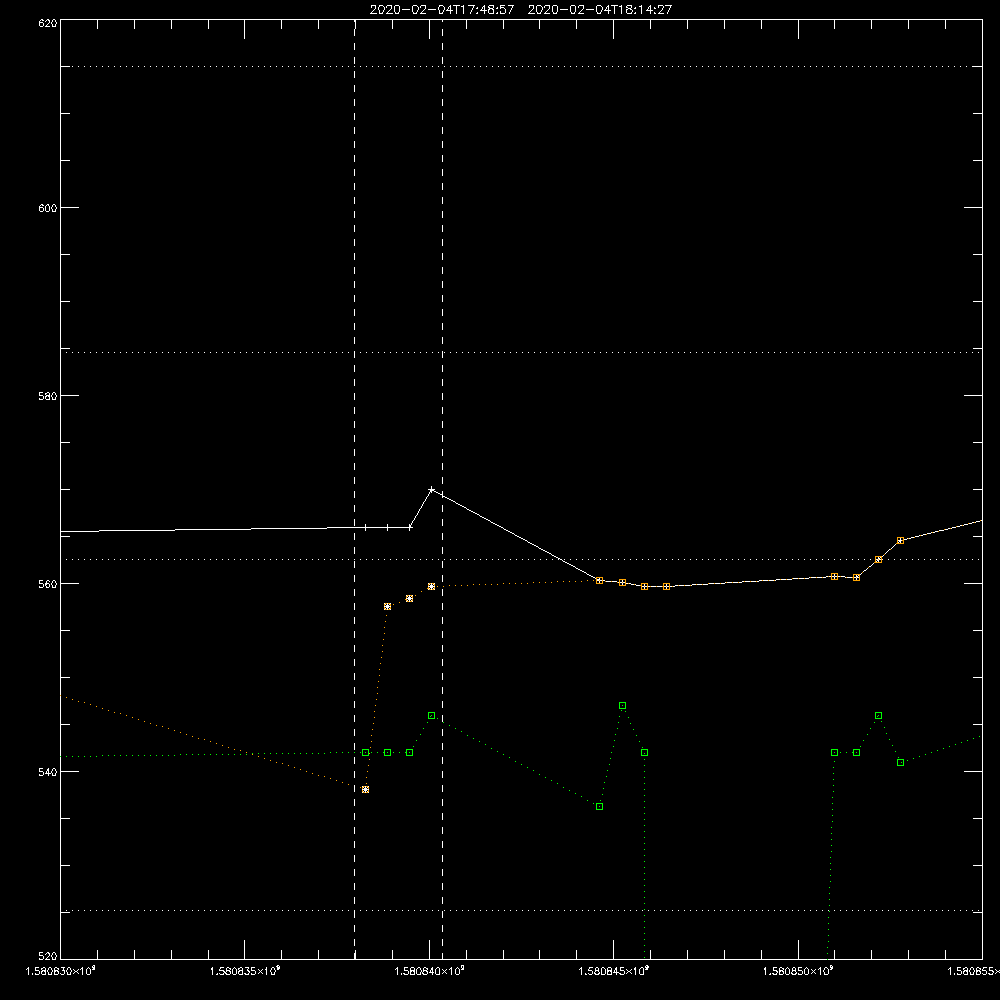Pick the topmost green square marker near 547
This screenshot has height=1000, width=1000.
(622, 706)
